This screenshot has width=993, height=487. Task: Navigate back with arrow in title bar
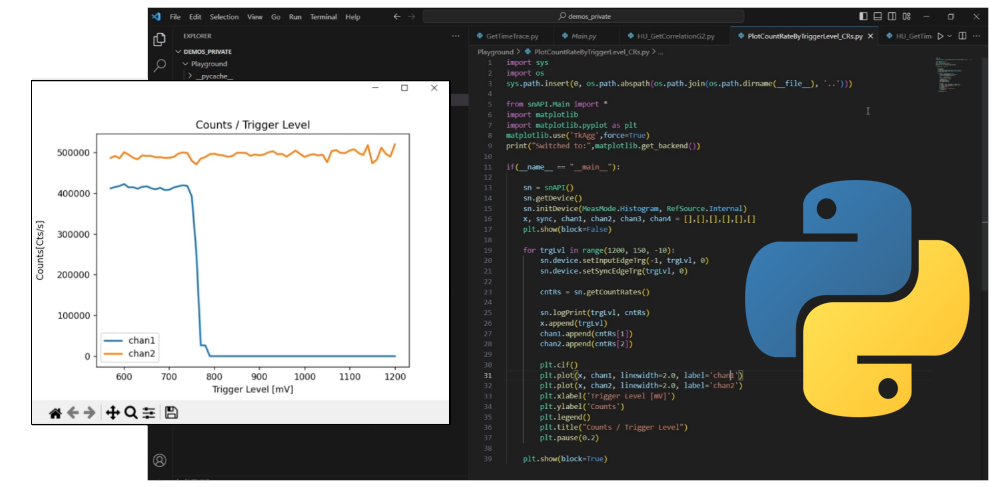(397, 16)
